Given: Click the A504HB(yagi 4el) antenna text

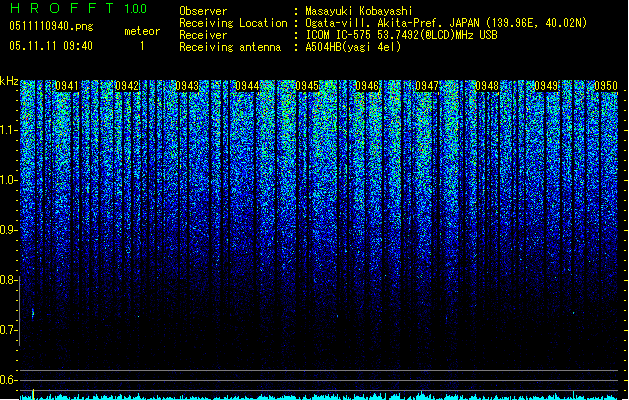Looking at the screenshot, I should pyautogui.click(x=353, y=47).
